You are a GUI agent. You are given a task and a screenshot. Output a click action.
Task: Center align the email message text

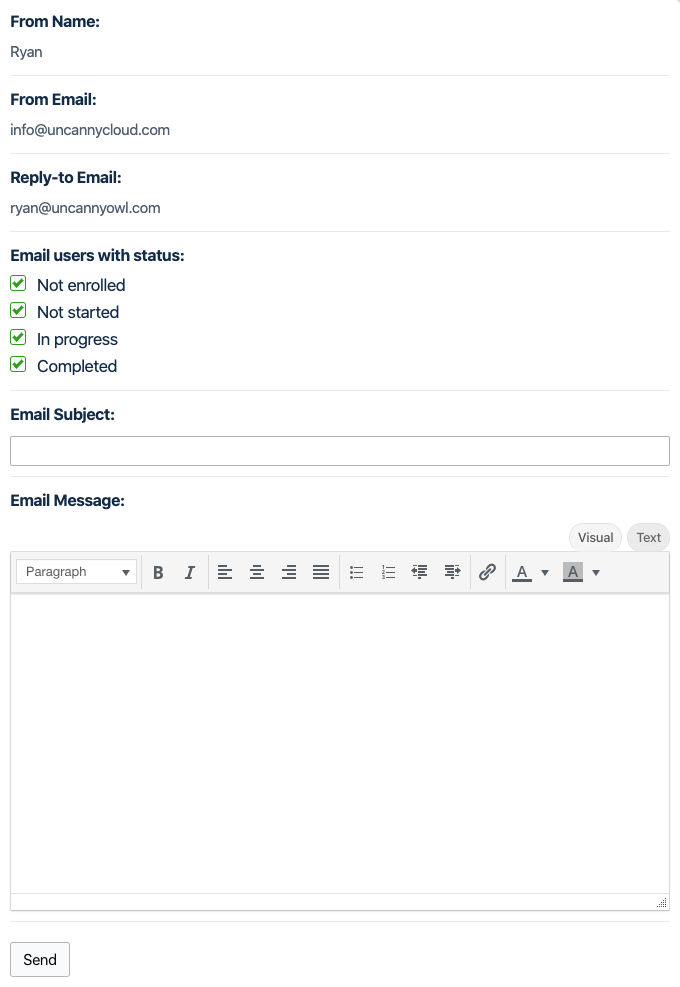point(257,572)
